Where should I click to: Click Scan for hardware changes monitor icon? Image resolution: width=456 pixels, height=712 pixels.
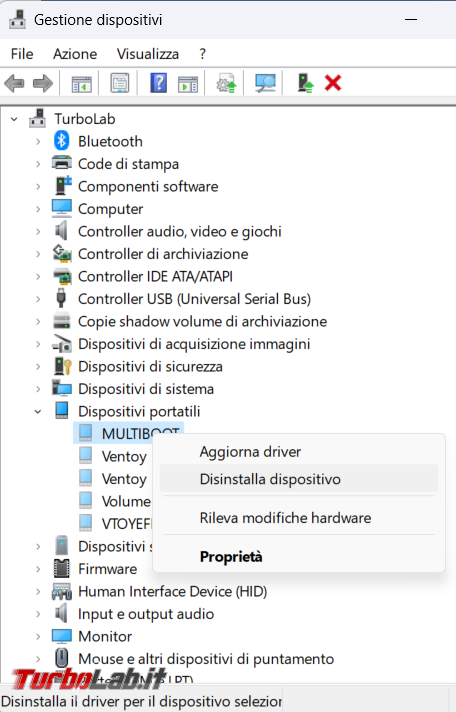click(265, 83)
